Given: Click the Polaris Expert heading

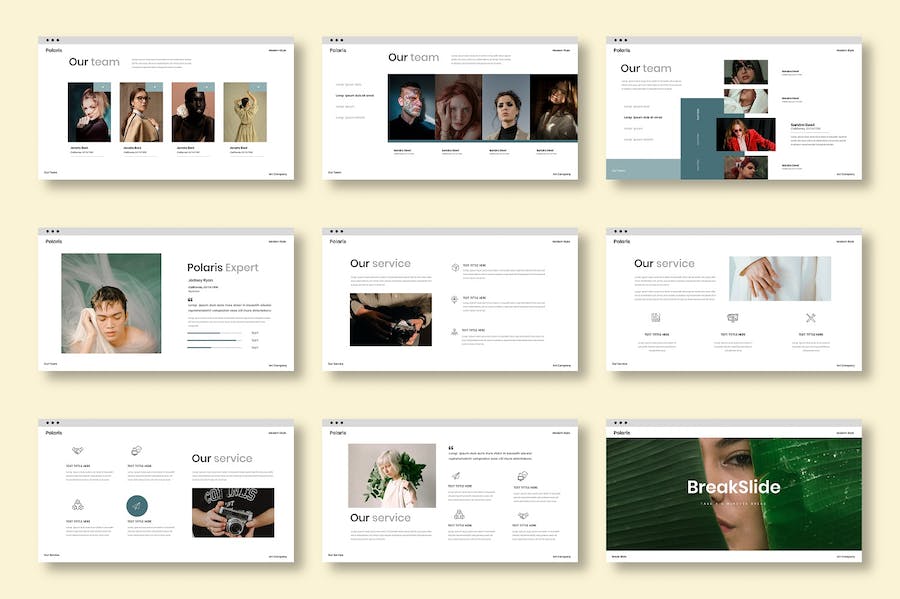Looking at the screenshot, I should pyautogui.click(x=222, y=267).
